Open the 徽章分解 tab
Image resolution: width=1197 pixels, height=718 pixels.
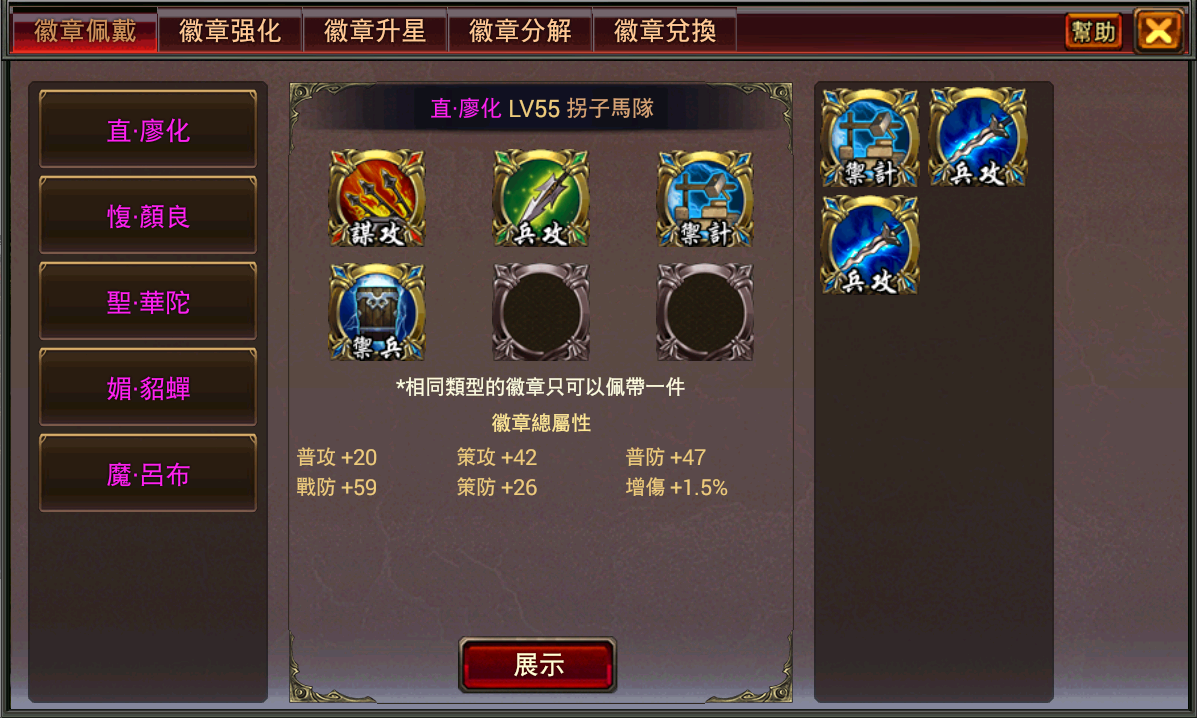pos(520,31)
